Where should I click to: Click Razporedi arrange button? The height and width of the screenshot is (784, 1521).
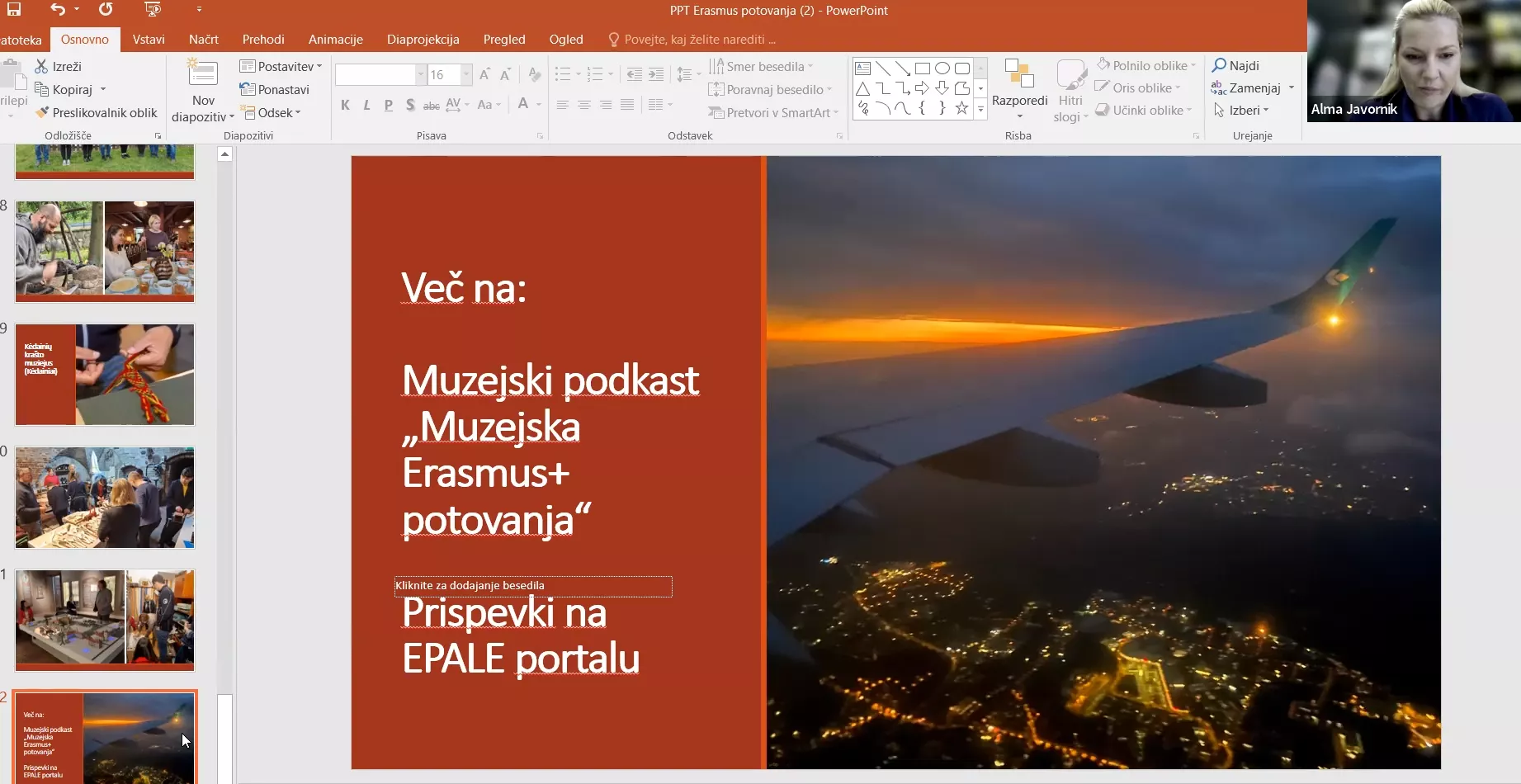click(x=1019, y=89)
